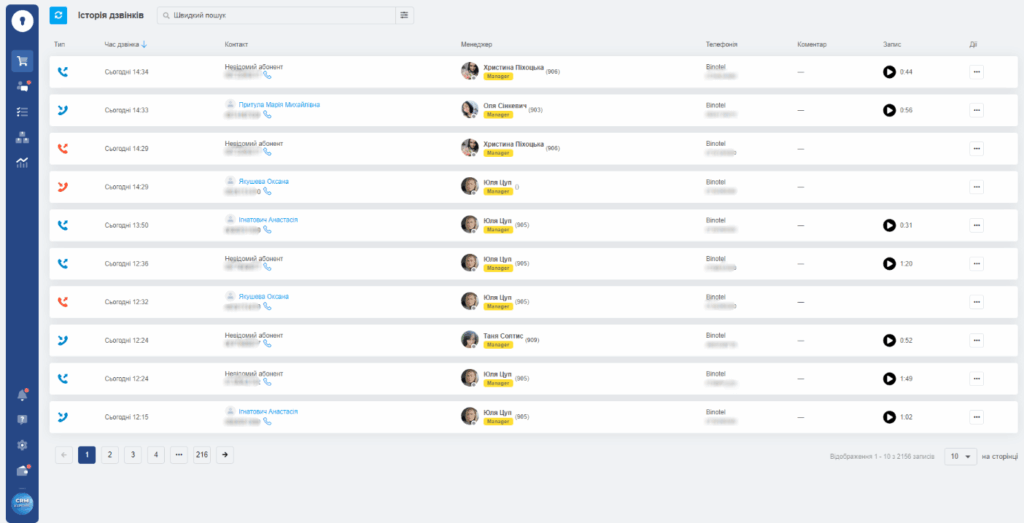Click the next page arrow button

[226, 455]
